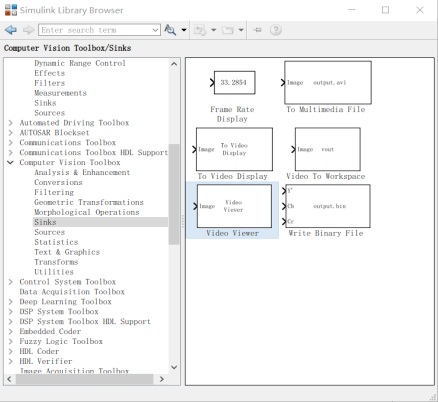The image size is (438, 402).
Task: Maximize the Simulink Library Browser window
Action: (x=385, y=10)
